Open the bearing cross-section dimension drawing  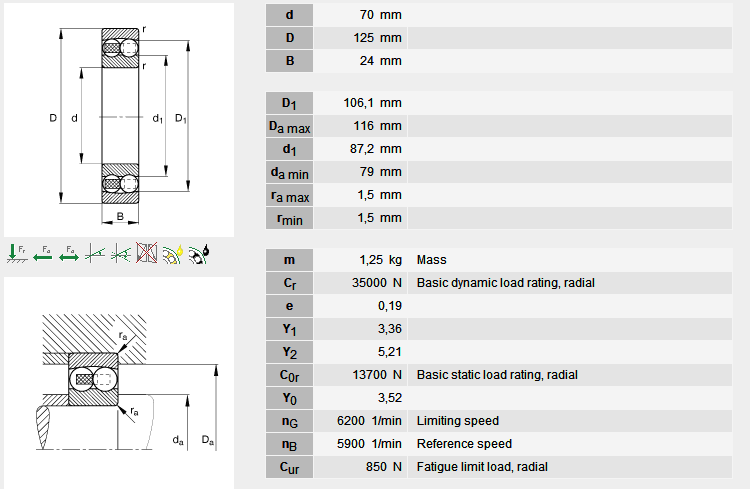click(x=119, y=120)
